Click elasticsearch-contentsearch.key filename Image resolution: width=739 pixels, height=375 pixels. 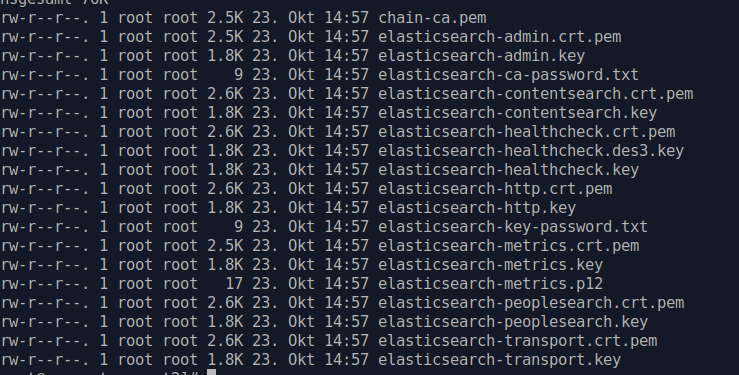coord(517,113)
